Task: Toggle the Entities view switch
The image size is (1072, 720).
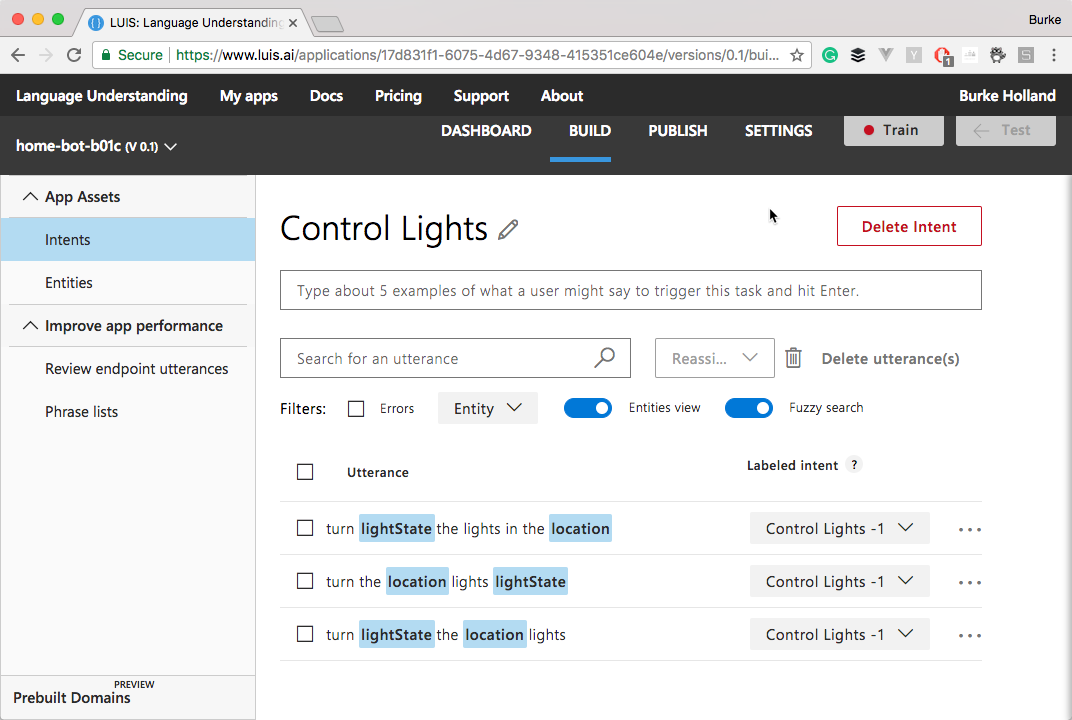Action: [588, 408]
